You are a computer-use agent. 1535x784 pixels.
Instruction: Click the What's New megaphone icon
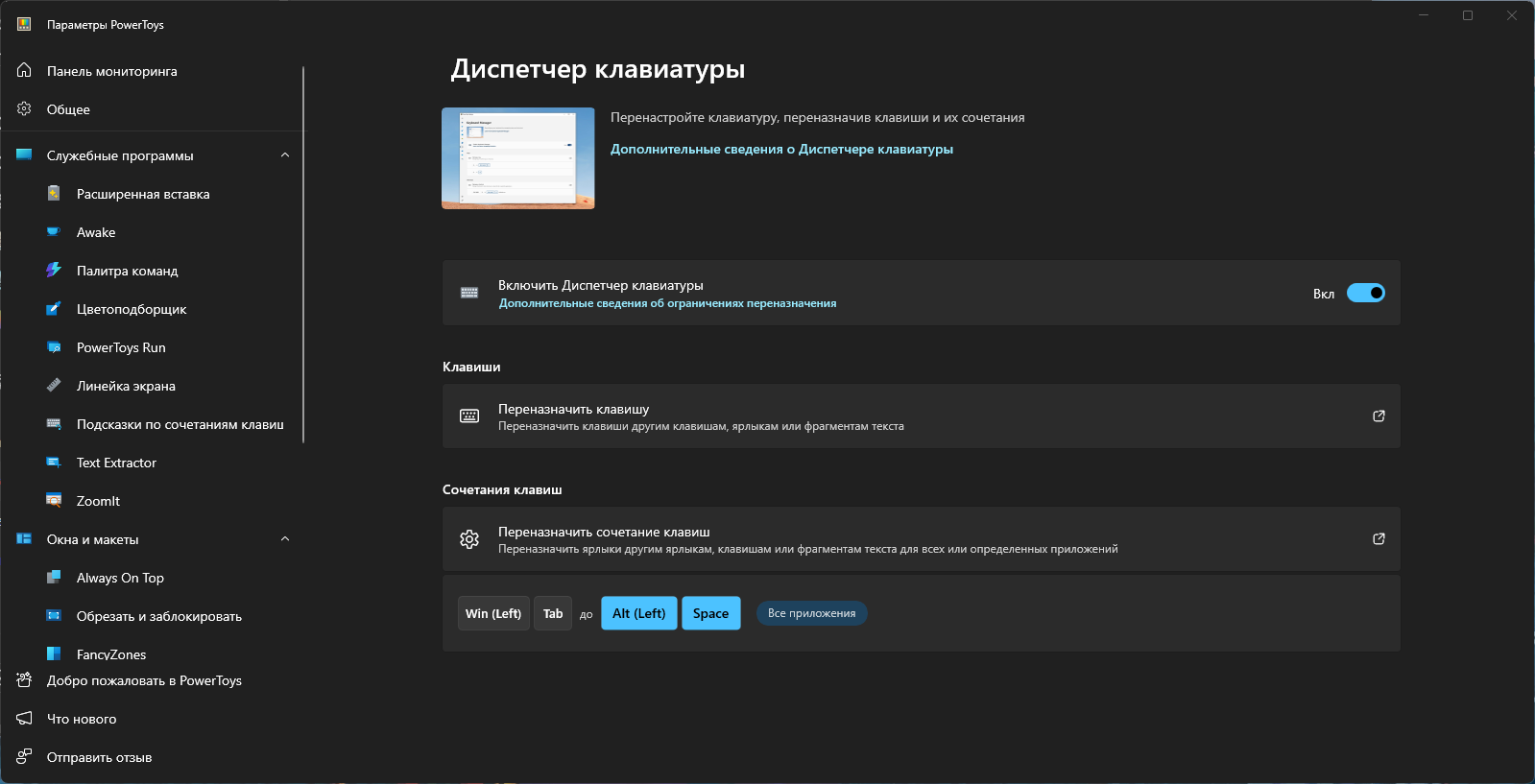click(24, 718)
